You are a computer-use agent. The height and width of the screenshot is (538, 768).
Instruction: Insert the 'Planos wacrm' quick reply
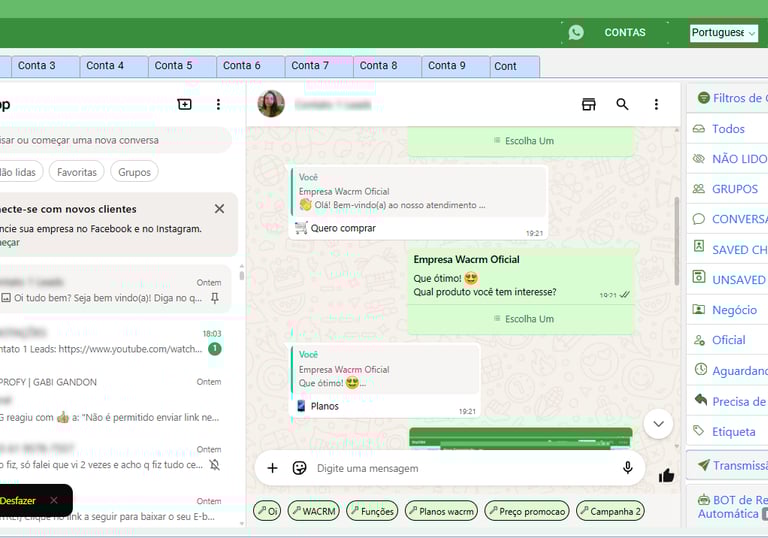[441, 511]
